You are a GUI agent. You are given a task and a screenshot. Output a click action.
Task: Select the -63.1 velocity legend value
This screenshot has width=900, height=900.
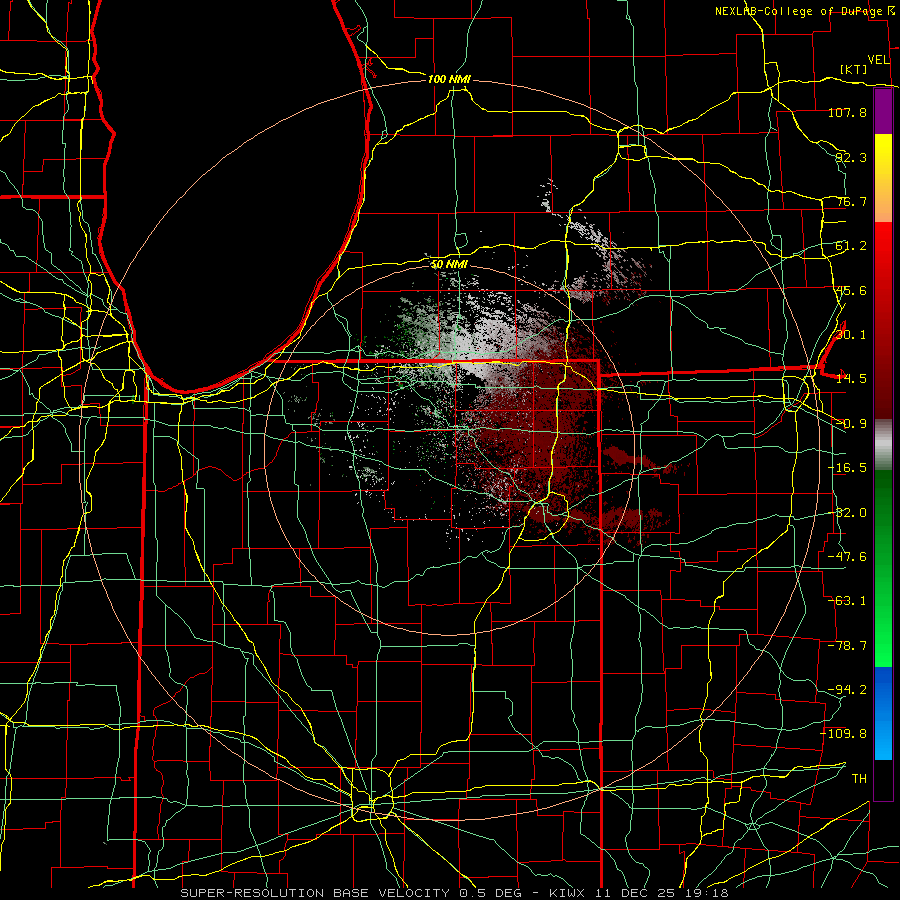tap(847, 601)
